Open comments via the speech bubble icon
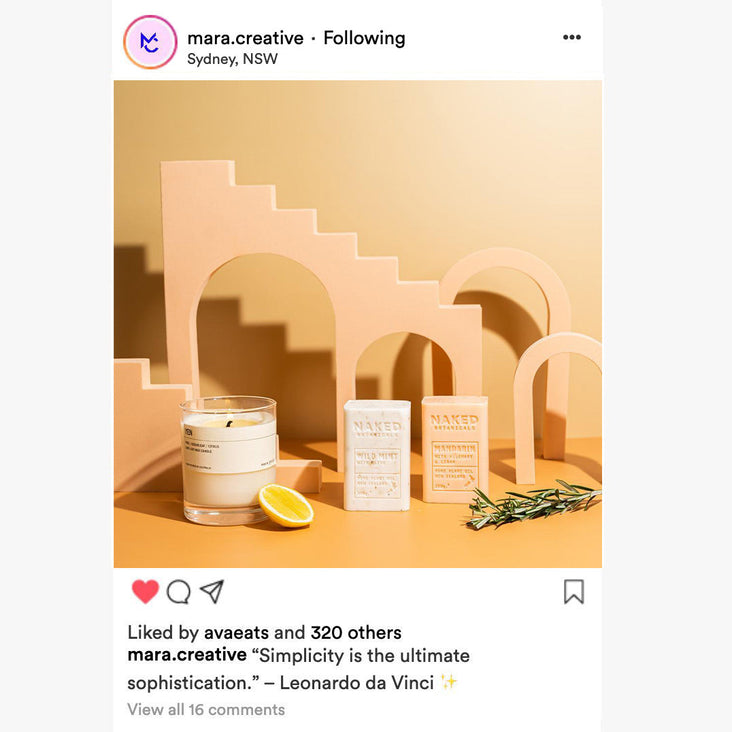 point(179,592)
